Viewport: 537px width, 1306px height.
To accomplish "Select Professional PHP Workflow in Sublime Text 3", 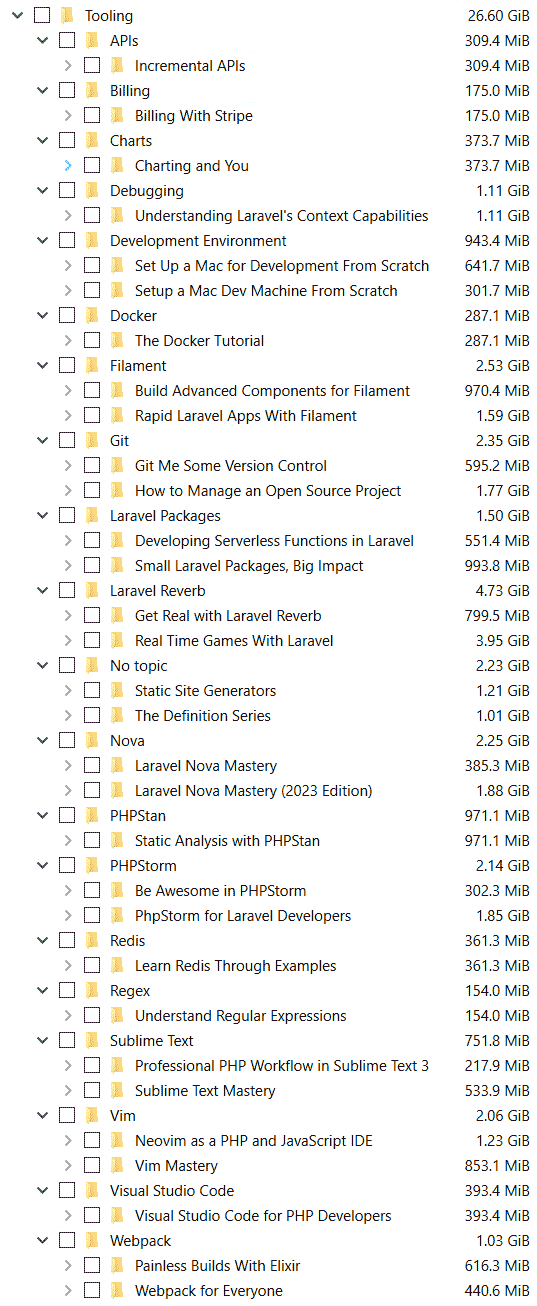I will tap(282, 1065).
